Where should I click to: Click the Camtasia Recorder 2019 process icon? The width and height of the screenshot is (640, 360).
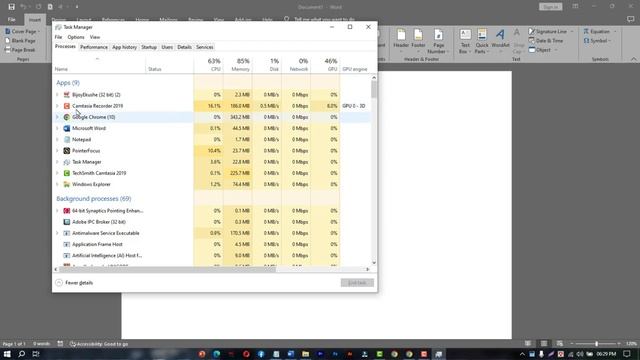(67, 106)
